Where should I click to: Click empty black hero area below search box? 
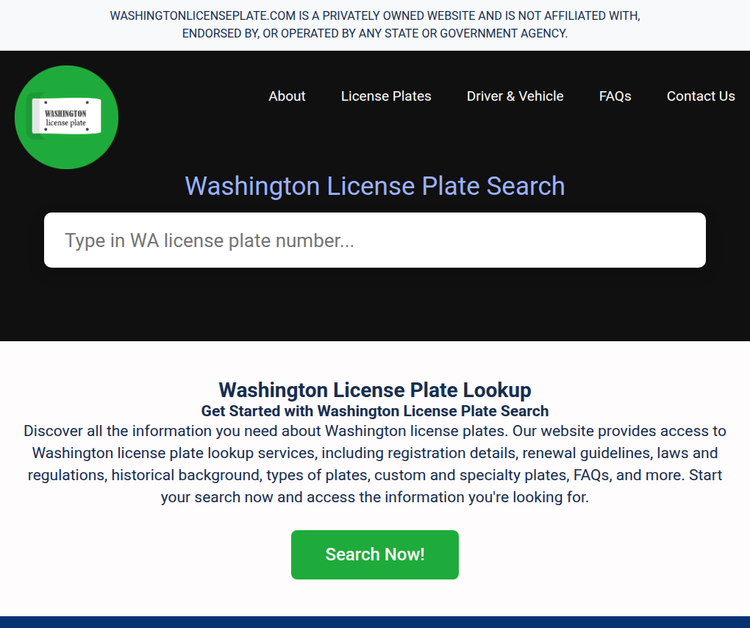[375, 304]
